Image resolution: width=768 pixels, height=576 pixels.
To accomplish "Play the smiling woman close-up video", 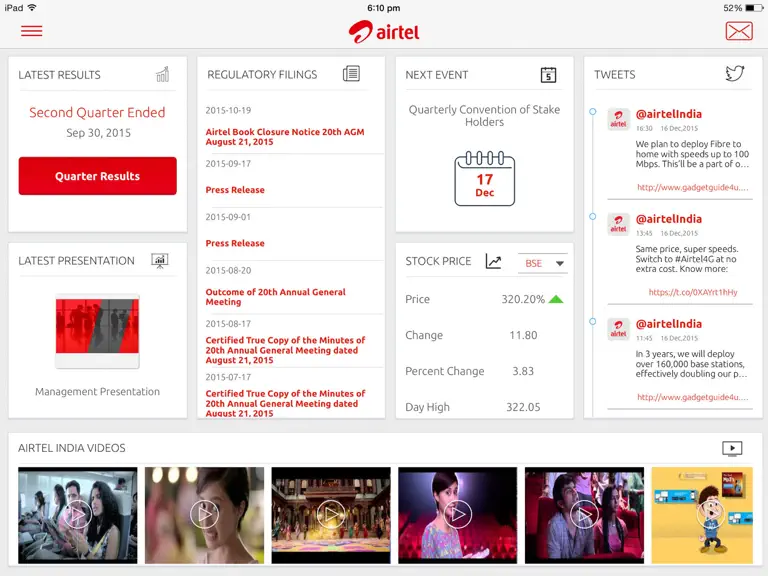I will (204, 515).
